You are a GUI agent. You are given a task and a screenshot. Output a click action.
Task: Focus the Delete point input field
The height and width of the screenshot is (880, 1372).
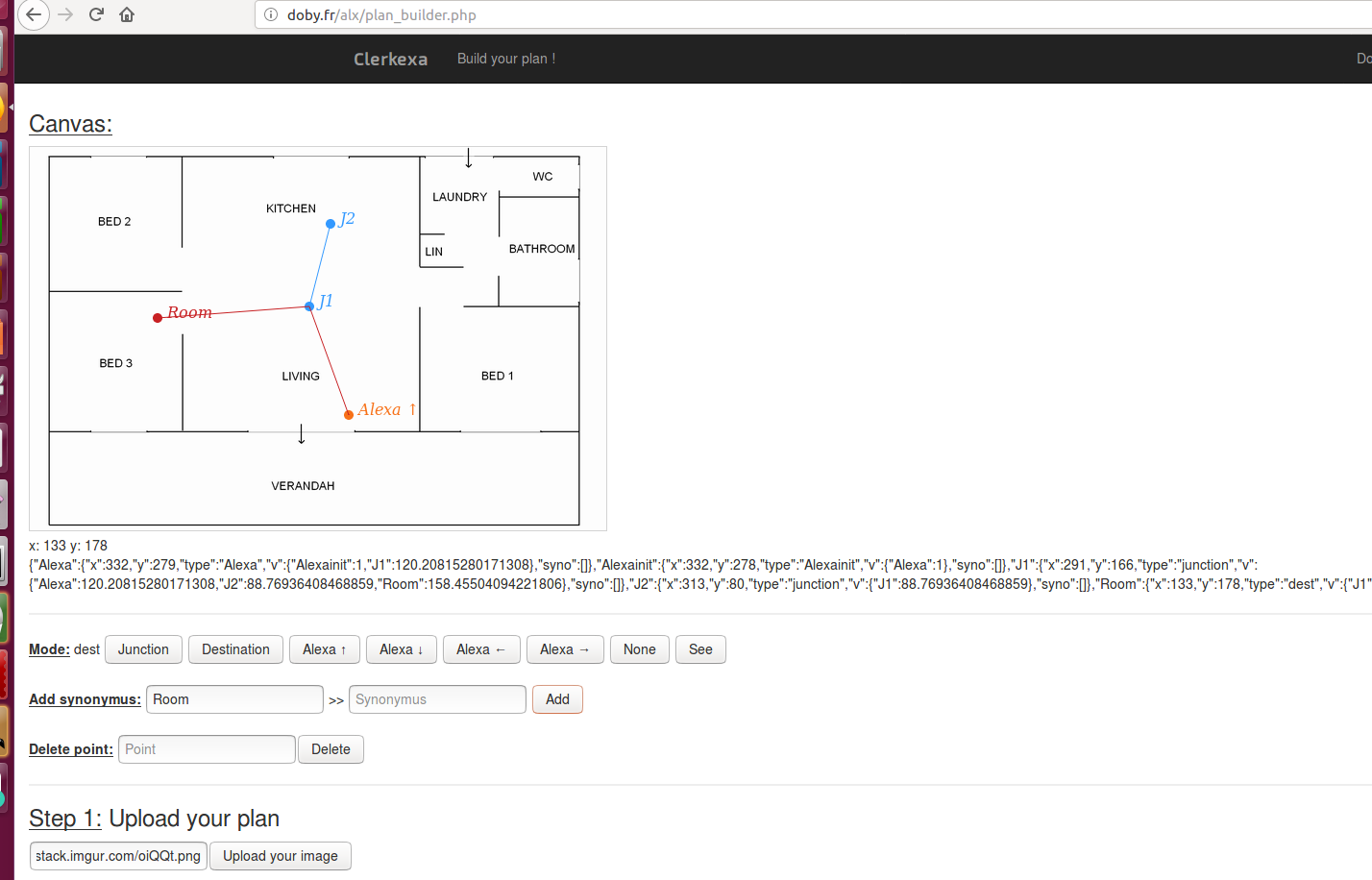point(207,749)
